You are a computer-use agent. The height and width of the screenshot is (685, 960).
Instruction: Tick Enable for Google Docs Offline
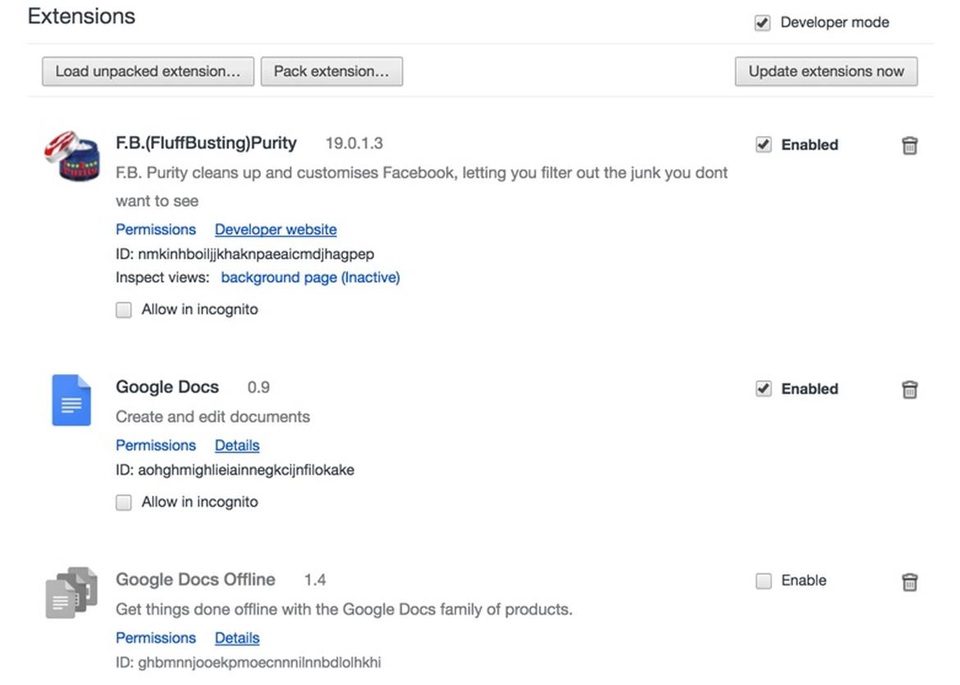[763, 580]
